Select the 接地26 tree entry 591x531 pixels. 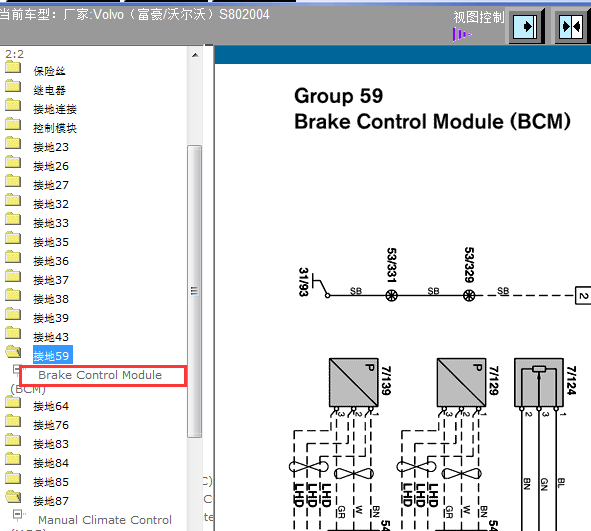pos(51,166)
